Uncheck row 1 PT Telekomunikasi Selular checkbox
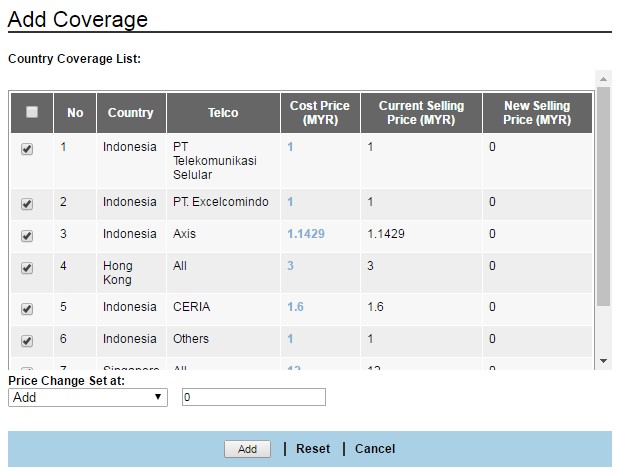Screen dimensions: 621x472 (x=27, y=149)
